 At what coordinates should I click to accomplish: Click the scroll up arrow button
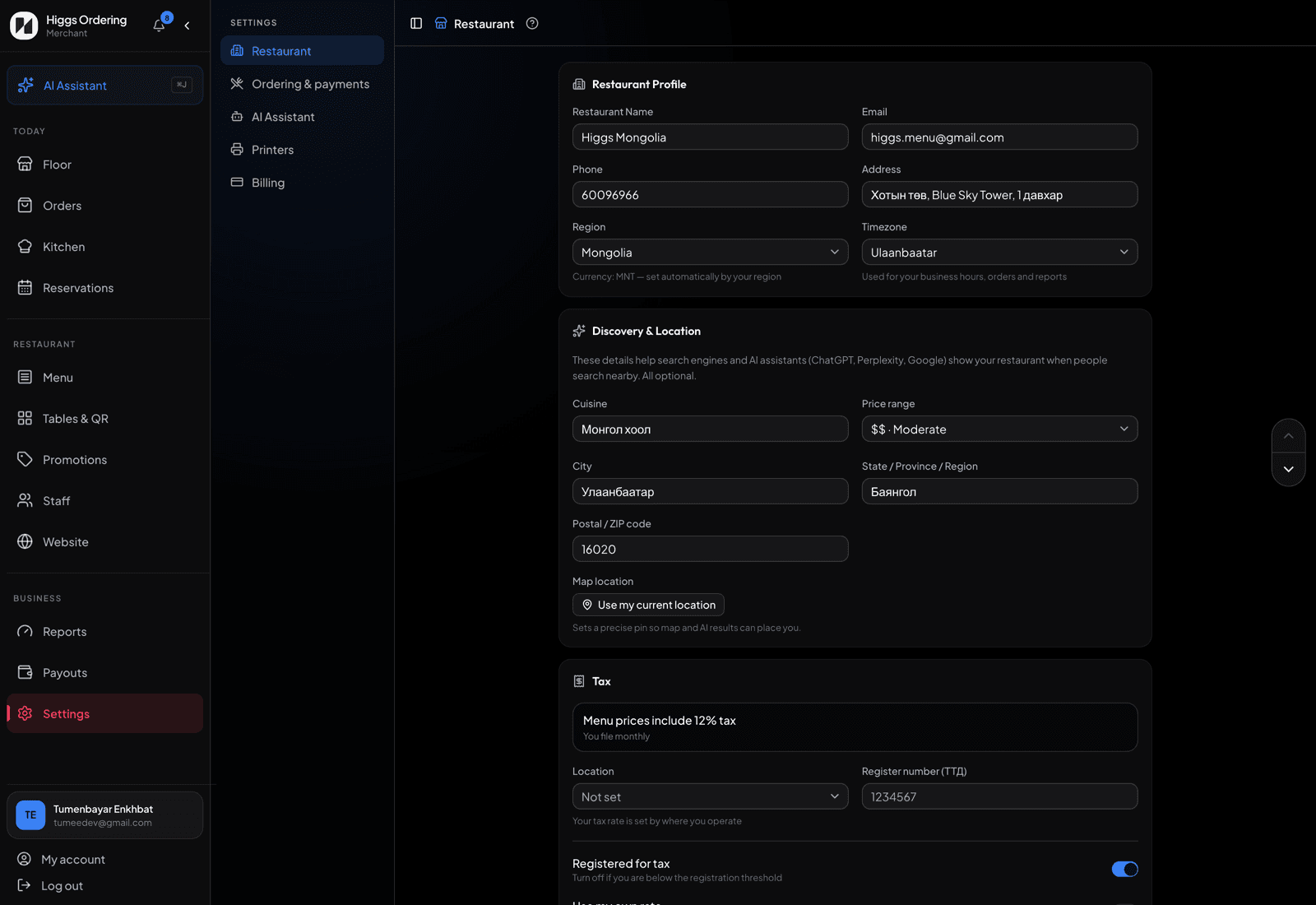pyautogui.click(x=1288, y=436)
